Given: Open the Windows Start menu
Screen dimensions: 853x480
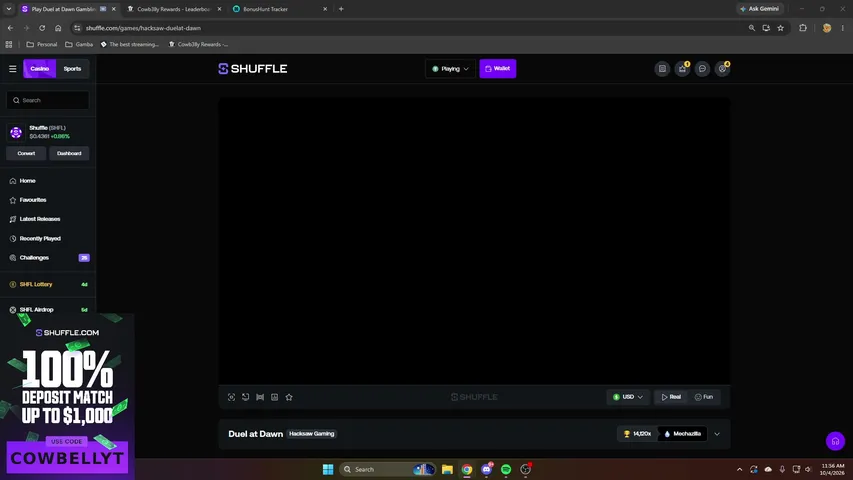Looking at the screenshot, I should (328, 469).
